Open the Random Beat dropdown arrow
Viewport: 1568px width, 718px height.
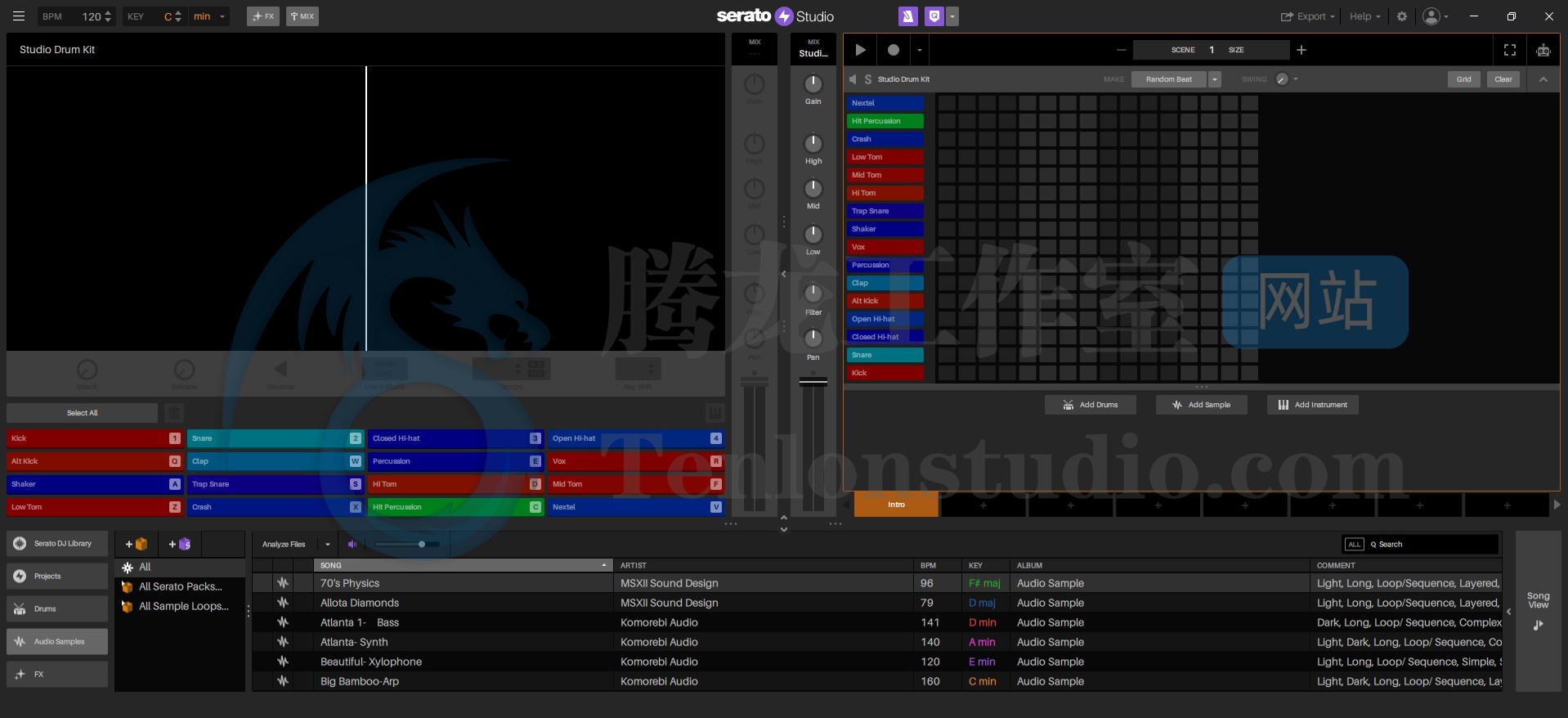(1215, 79)
